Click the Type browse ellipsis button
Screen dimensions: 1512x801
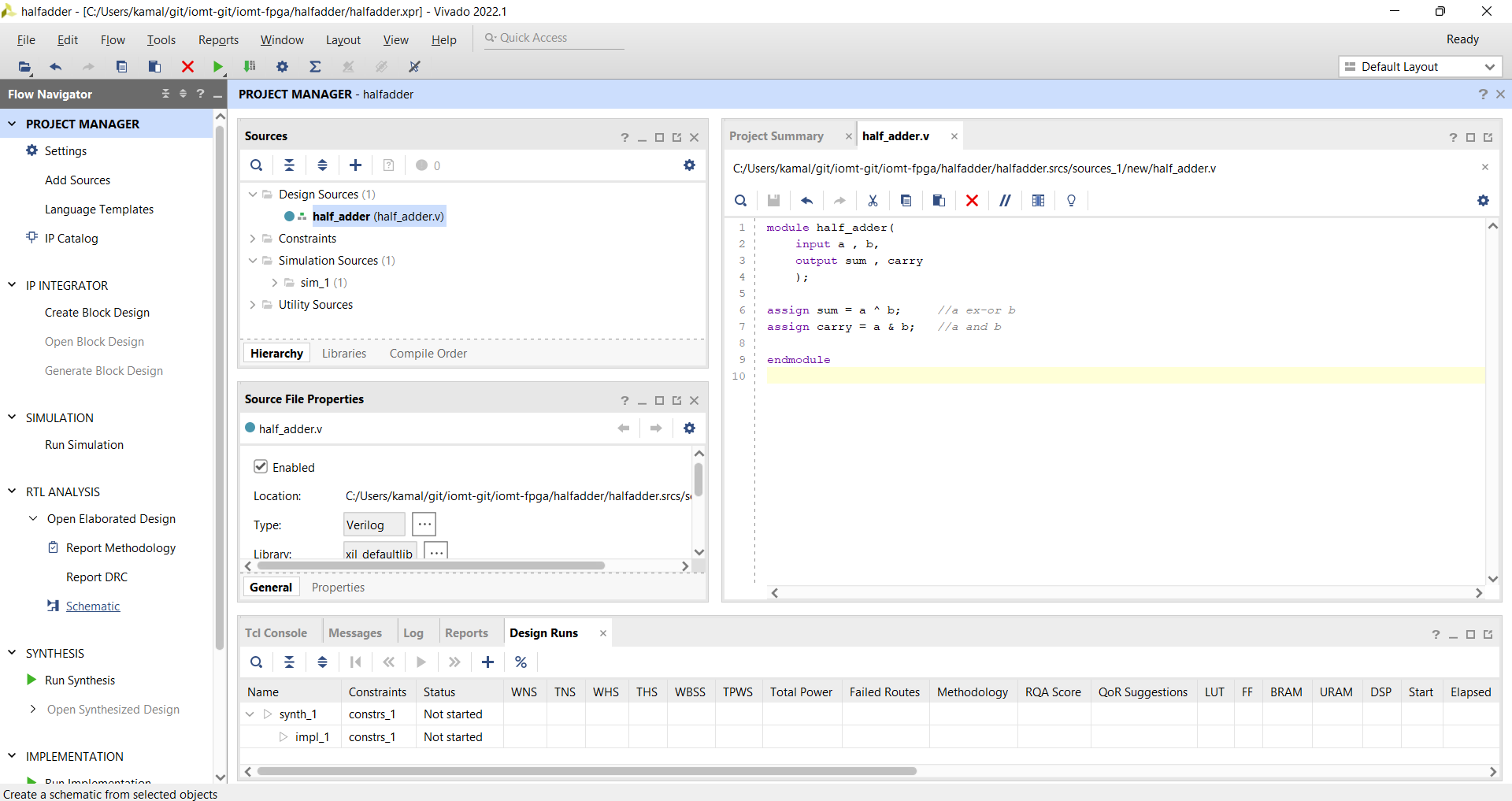point(424,525)
